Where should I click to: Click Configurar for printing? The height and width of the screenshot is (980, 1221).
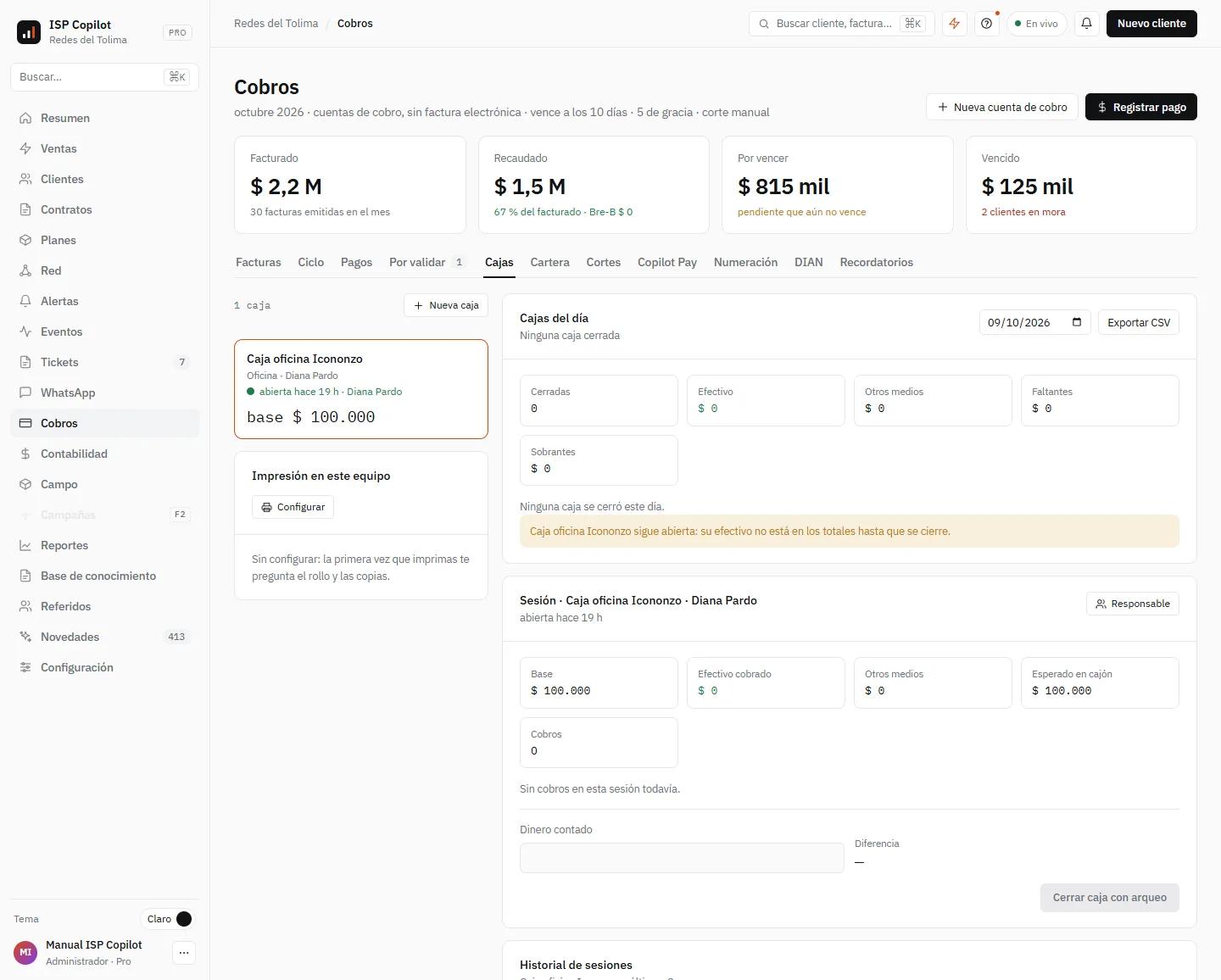(293, 507)
